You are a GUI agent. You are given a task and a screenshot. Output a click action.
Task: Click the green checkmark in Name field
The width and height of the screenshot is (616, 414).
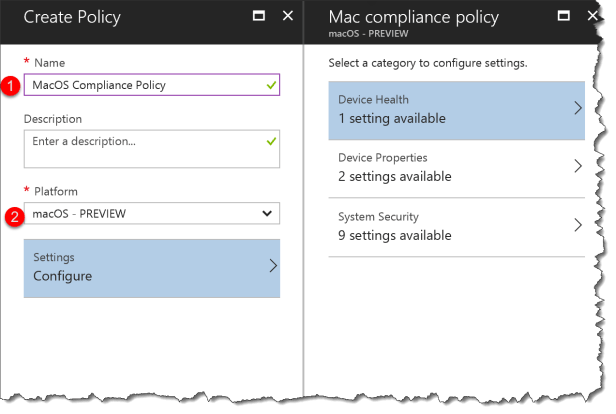pyautogui.click(x=270, y=85)
